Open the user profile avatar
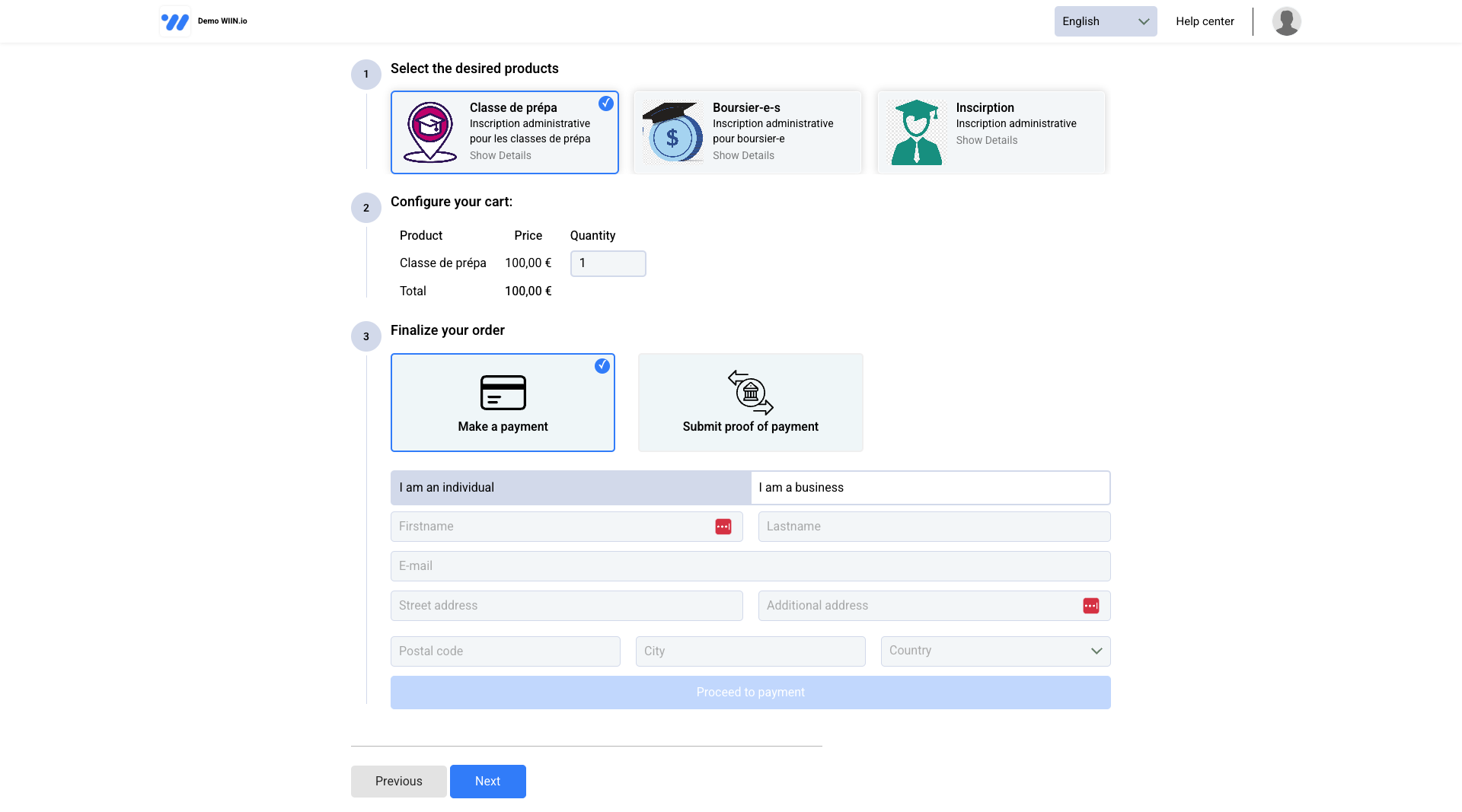This screenshot has height=812, width=1462. 1286,21
